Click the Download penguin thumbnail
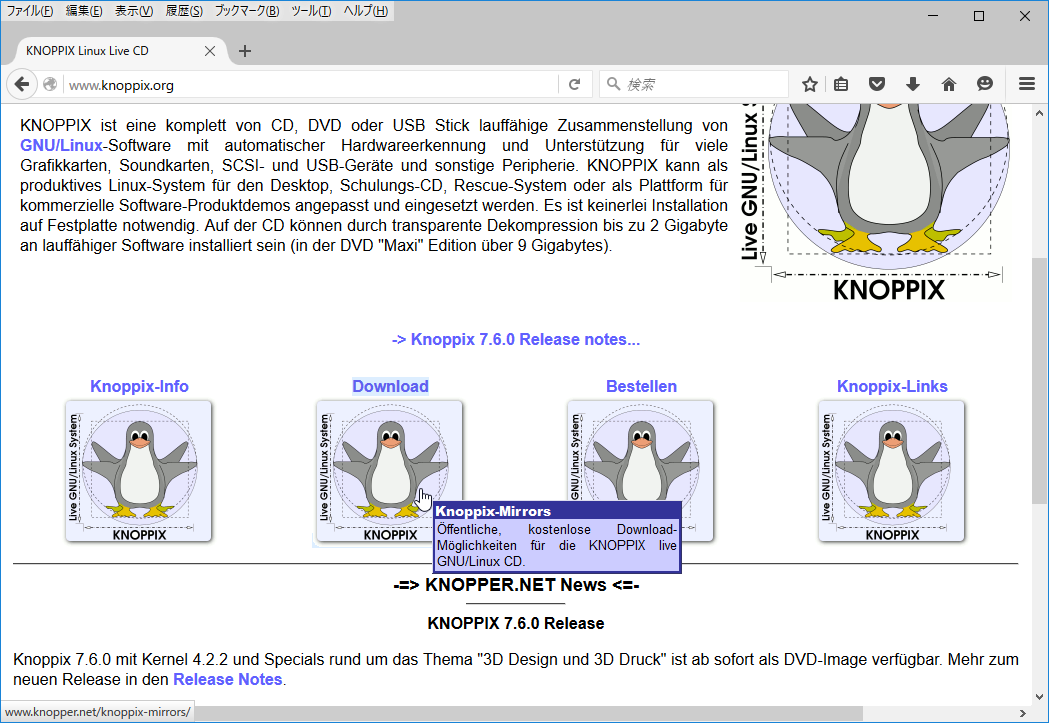 click(389, 471)
